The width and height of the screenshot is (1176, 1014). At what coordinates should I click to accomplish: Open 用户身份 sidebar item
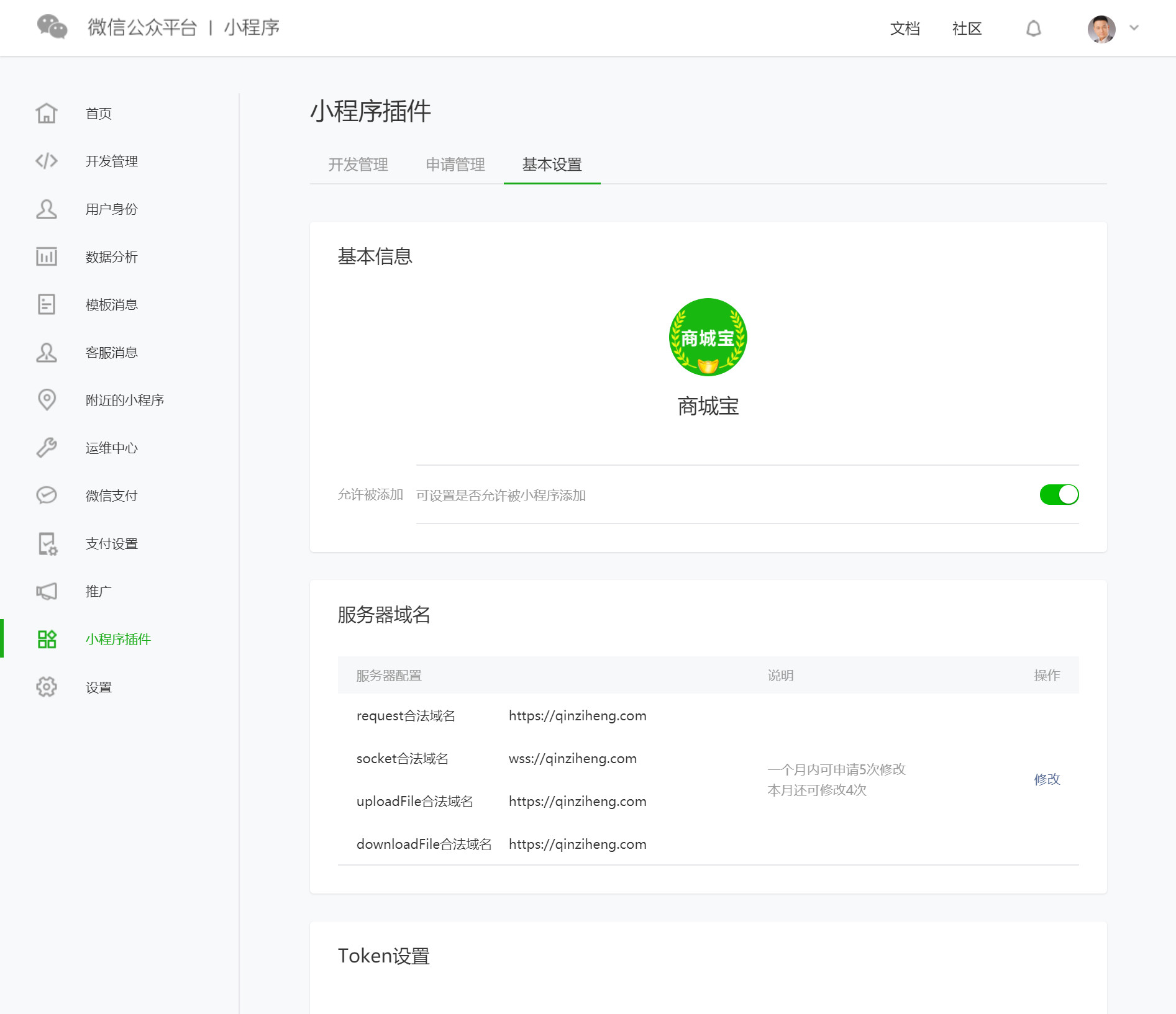coord(112,209)
